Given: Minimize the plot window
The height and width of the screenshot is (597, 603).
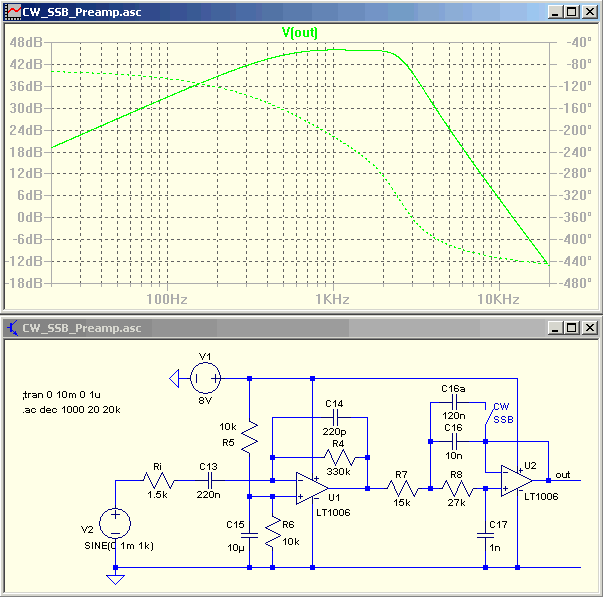Looking at the screenshot, I should (555, 12).
